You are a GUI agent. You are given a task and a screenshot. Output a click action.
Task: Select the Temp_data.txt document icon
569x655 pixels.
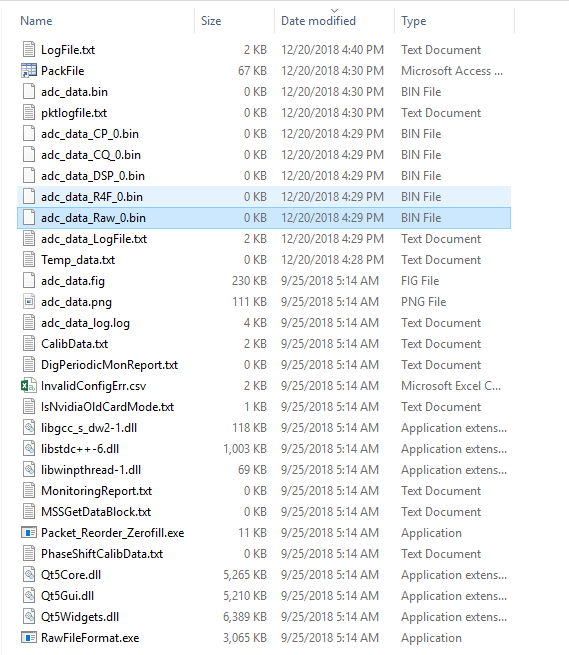coord(29,259)
